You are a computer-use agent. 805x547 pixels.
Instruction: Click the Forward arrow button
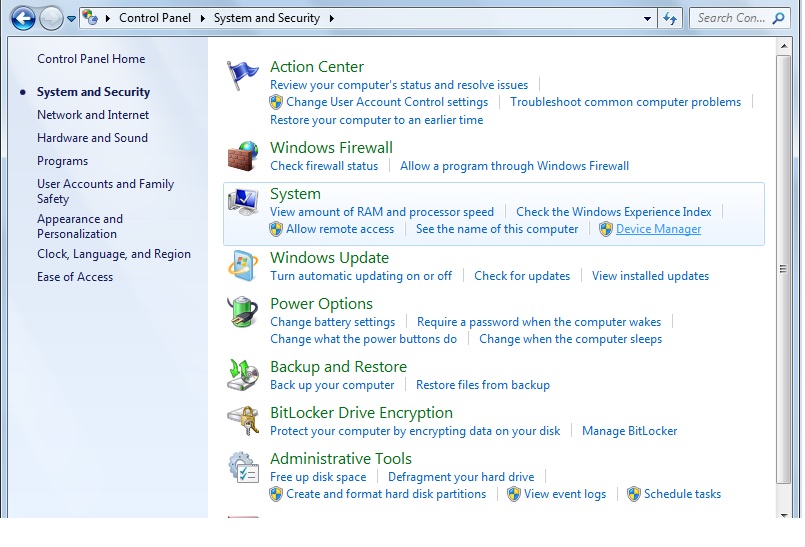[51, 19]
